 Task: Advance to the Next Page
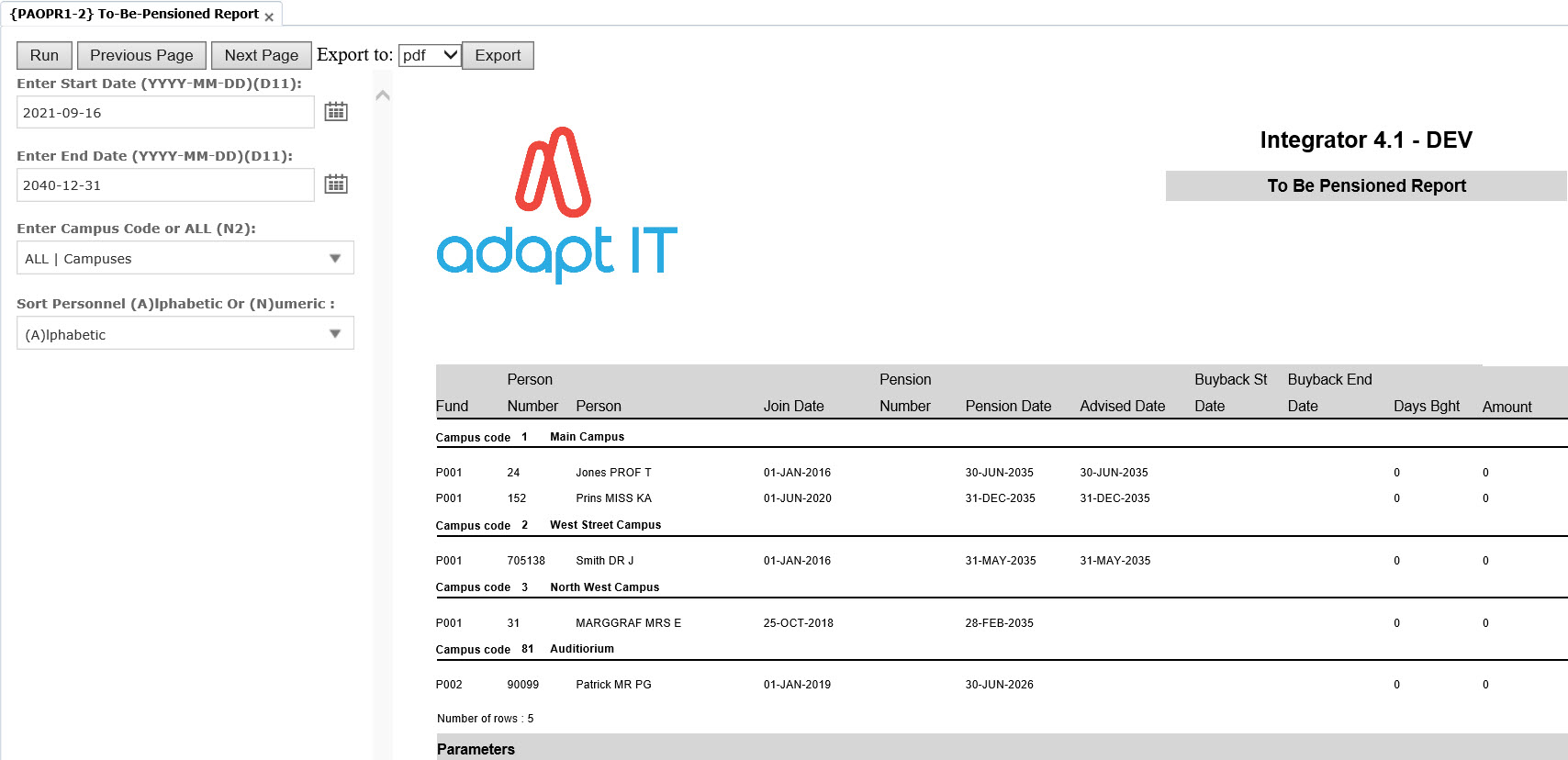(261, 55)
